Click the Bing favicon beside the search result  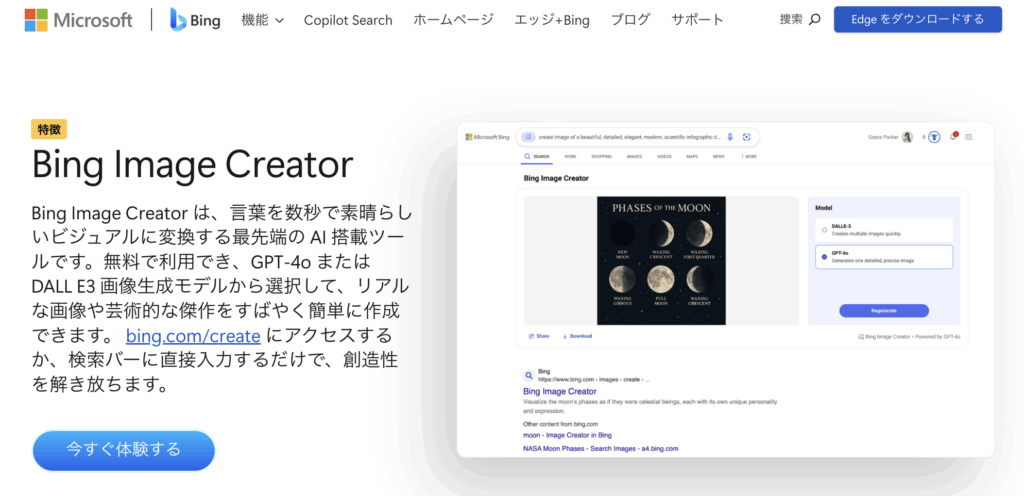[x=528, y=375]
